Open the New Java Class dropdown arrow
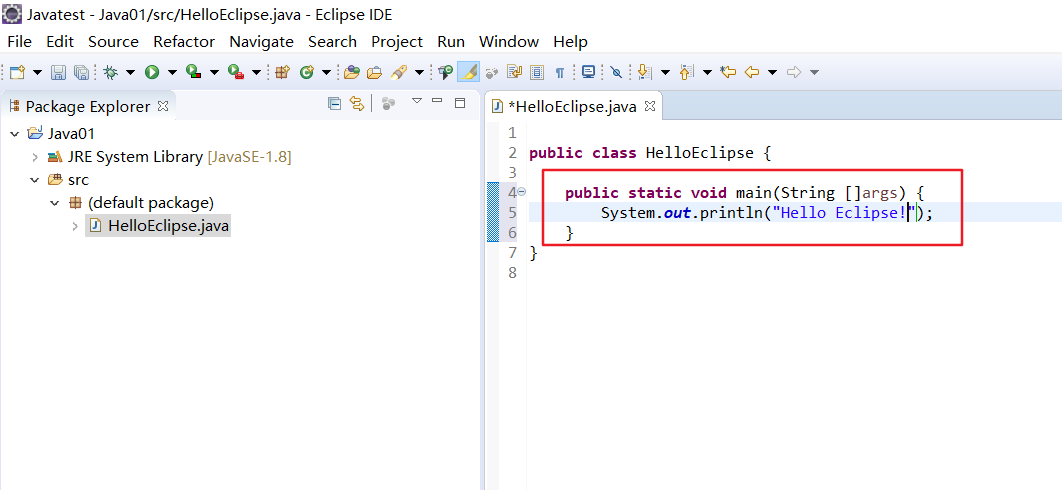The height and width of the screenshot is (490, 1062). pyautogui.click(x=326, y=73)
